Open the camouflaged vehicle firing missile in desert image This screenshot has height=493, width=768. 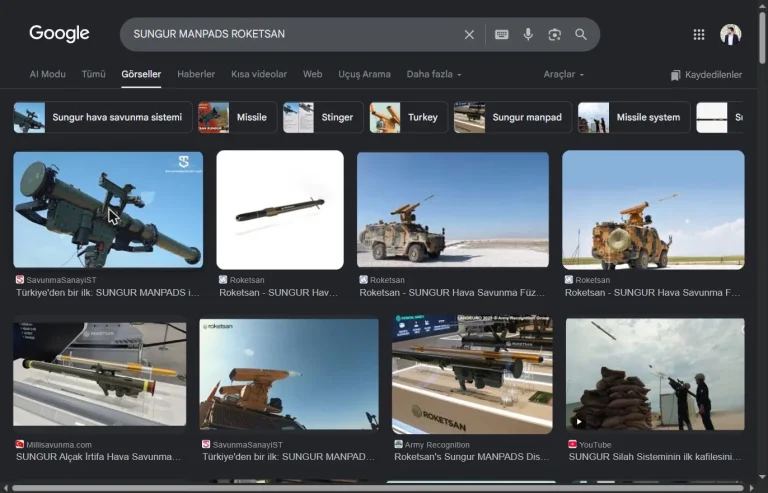(453, 210)
